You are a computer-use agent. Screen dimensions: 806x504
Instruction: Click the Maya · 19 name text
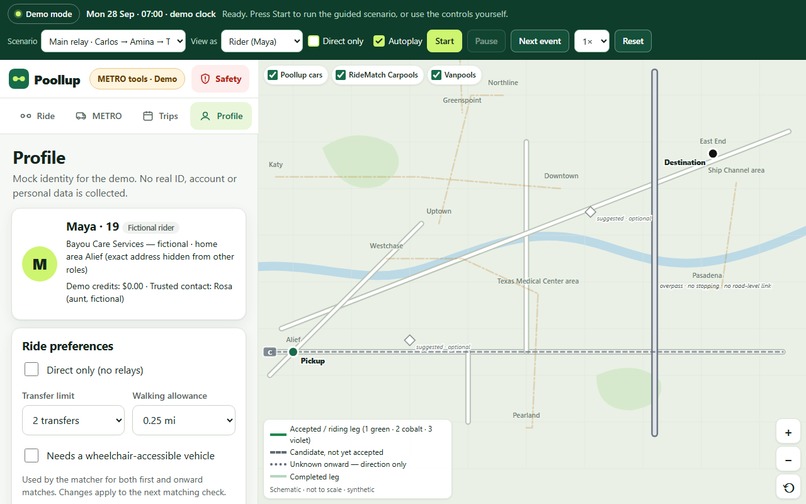tap(93, 227)
